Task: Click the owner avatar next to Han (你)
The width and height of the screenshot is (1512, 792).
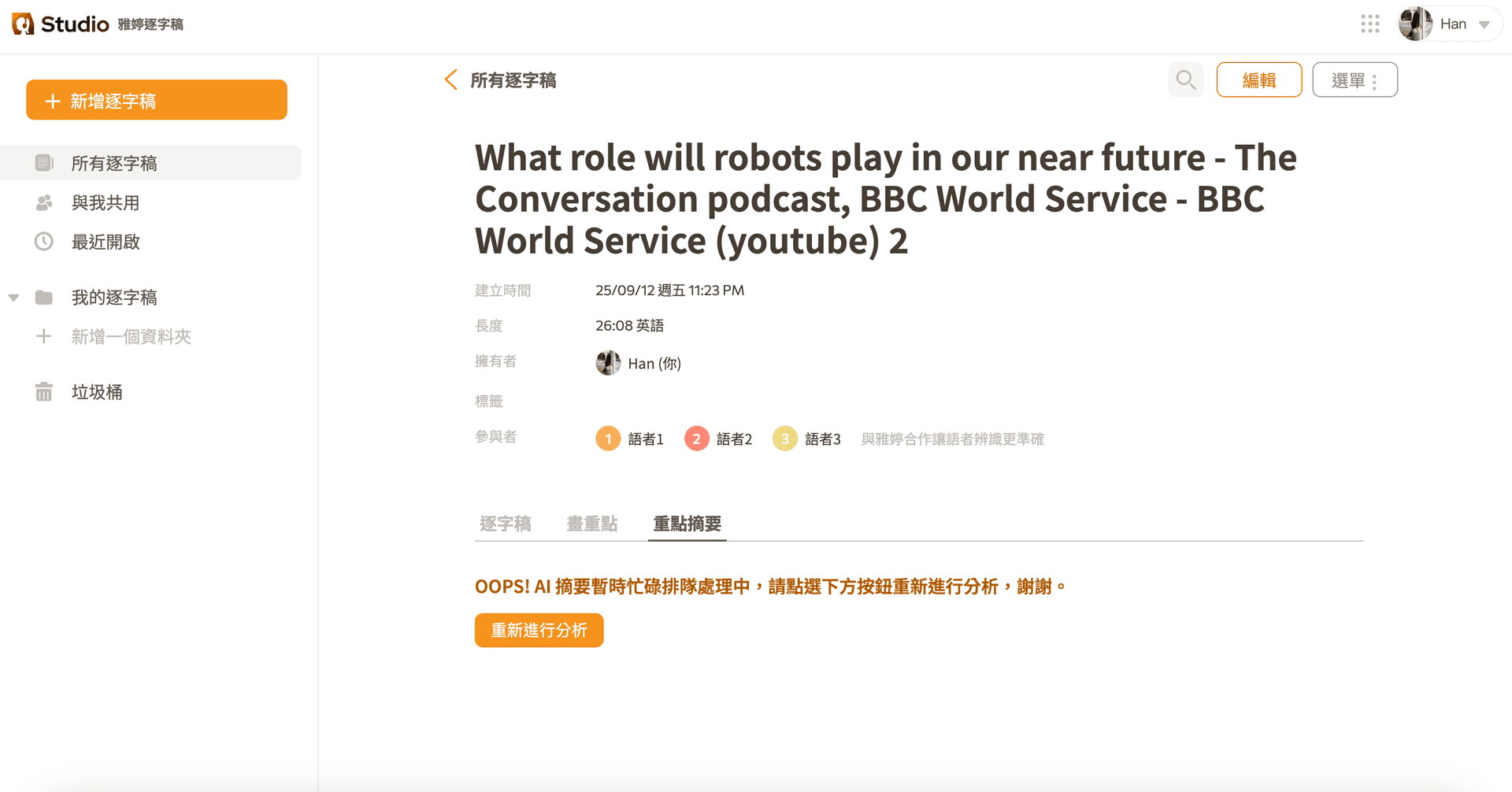Action: pos(608,363)
